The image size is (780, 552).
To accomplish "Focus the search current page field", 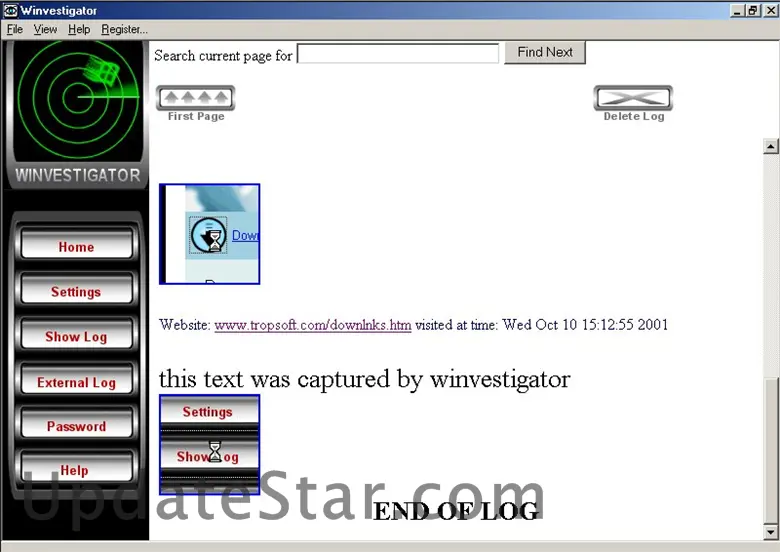I will pyautogui.click(x=397, y=53).
